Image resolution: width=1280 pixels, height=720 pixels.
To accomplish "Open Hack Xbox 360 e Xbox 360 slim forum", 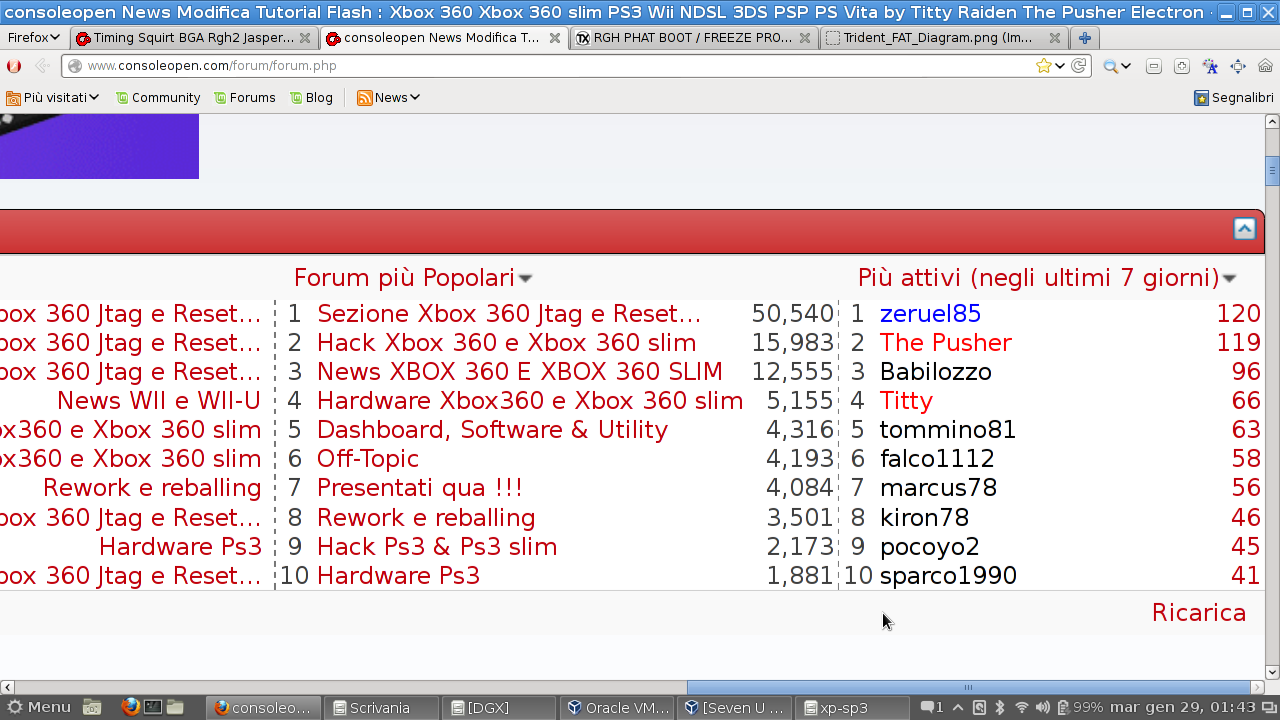I will pos(506,343).
